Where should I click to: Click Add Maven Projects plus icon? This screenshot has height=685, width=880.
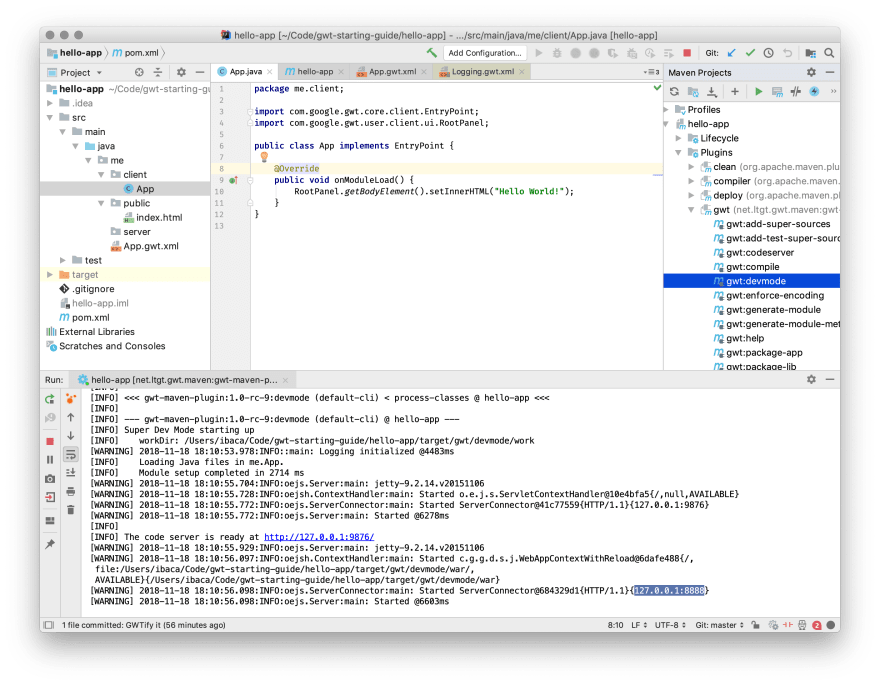coord(735,91)
